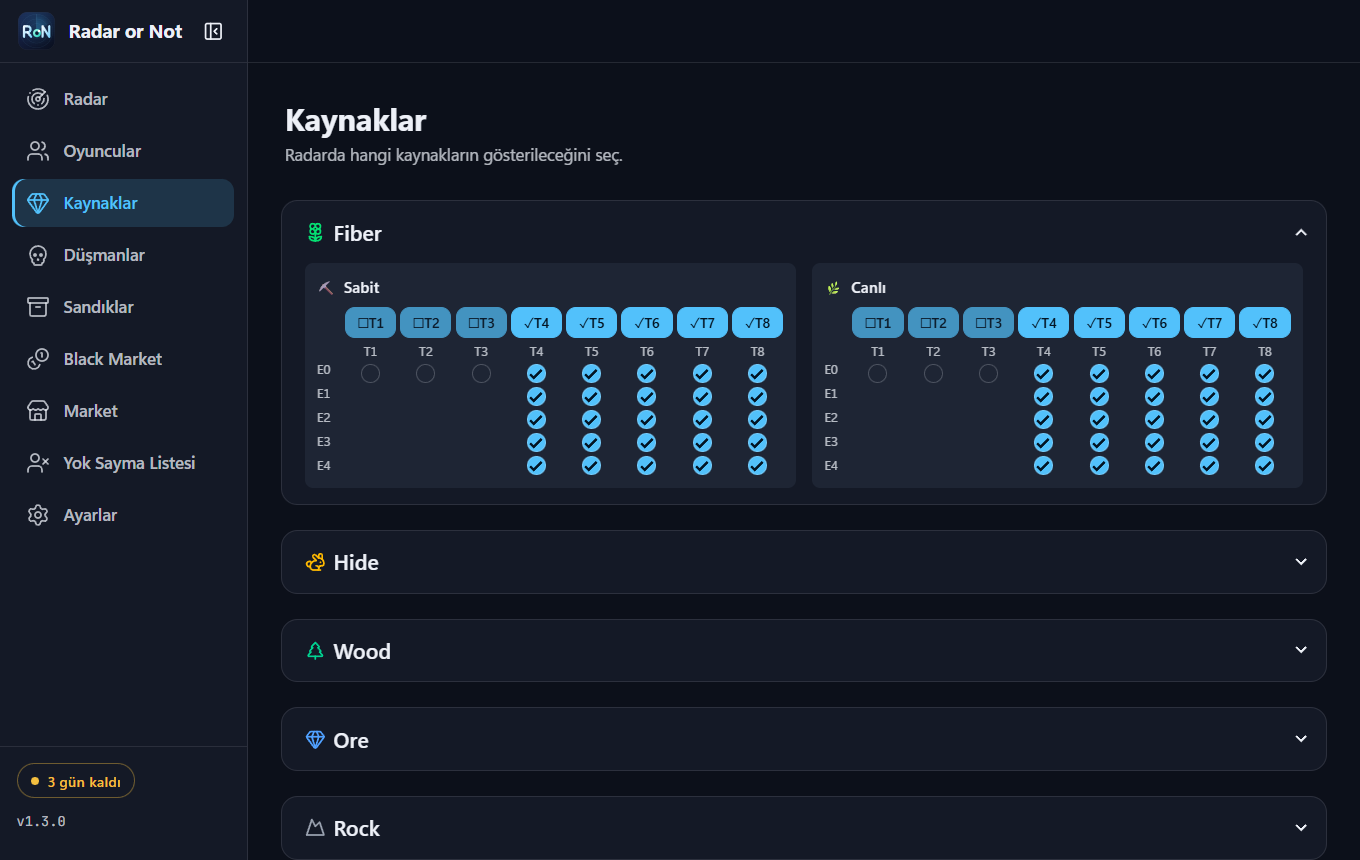Expand the Wood section chevron

click(x=1301, y=650)
